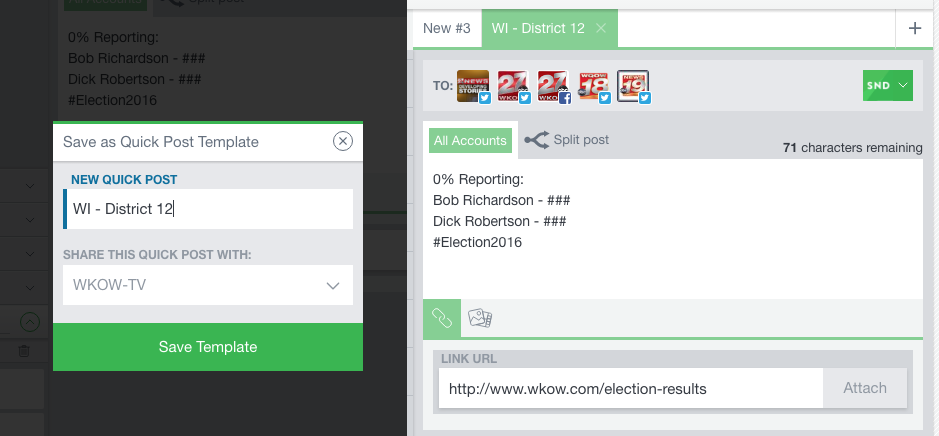
Task: Select the WQOW 18 Twitter account avatar
Action: pyautogui.click(x=594, y=86)
